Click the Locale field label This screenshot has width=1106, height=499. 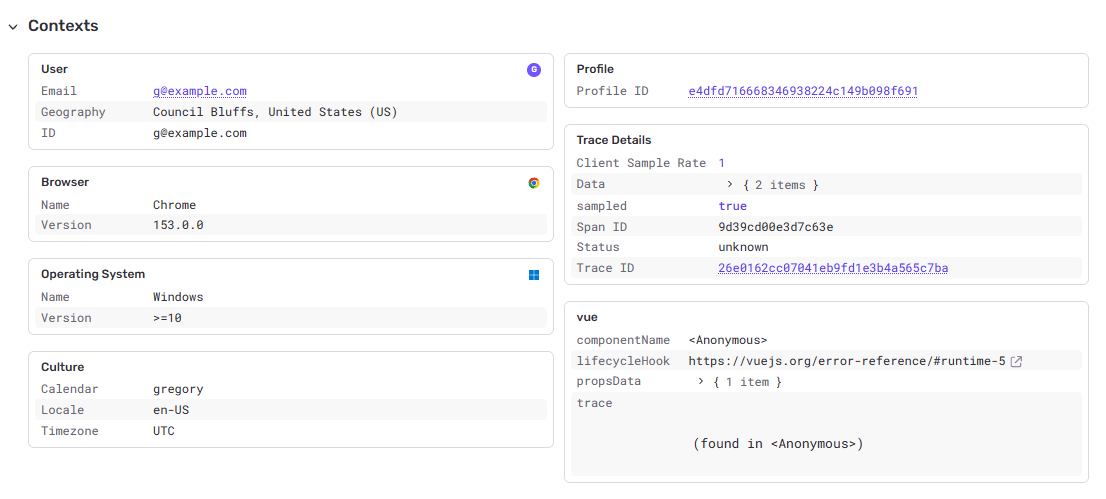63,410
